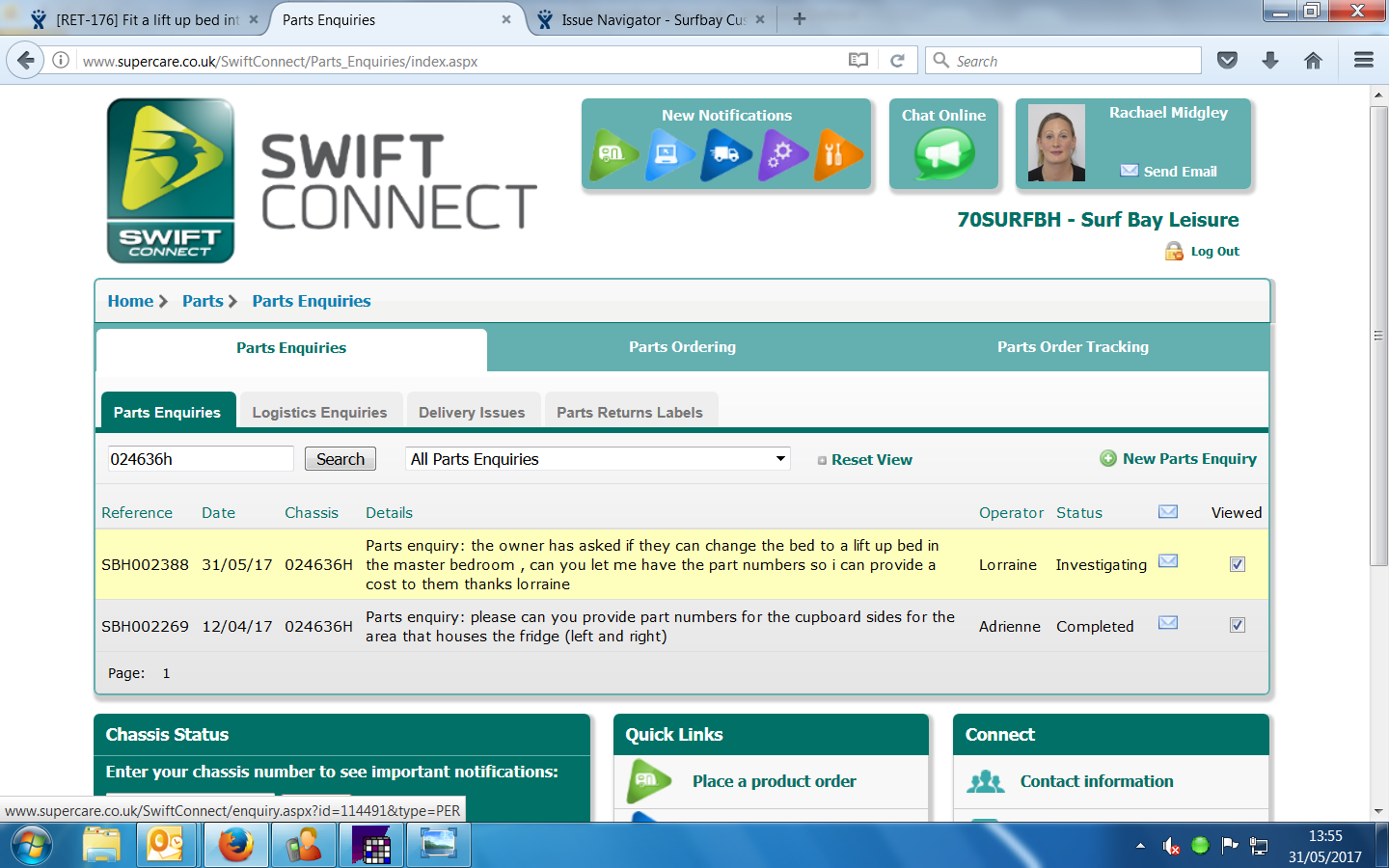Click envelope icon for enquiry SBH002269

1167,623
